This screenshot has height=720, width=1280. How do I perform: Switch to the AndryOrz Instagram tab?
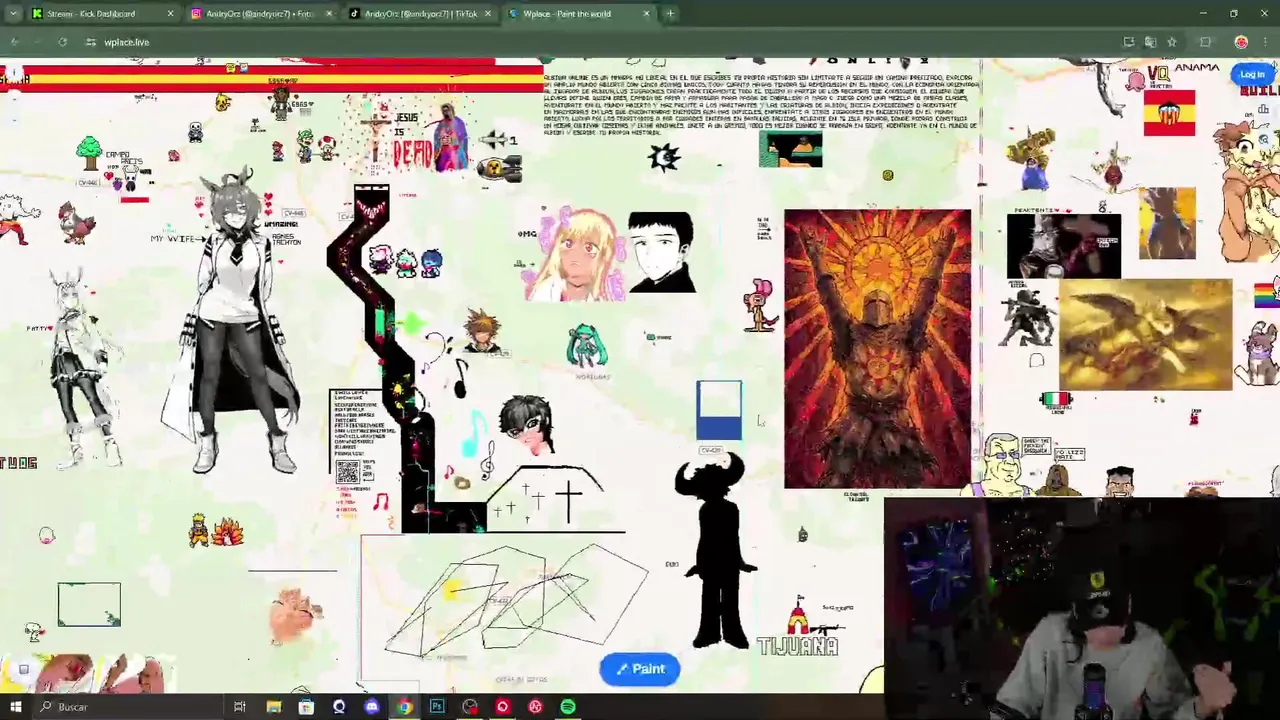click(258, 14)
